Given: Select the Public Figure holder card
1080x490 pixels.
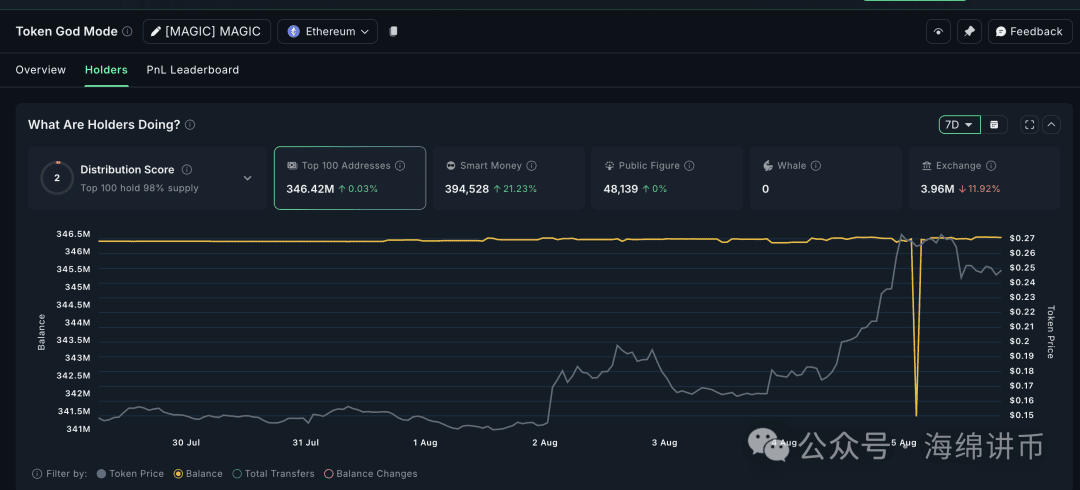Looking at the screenshot, I should pyautogui.click(x=667, y=178).
